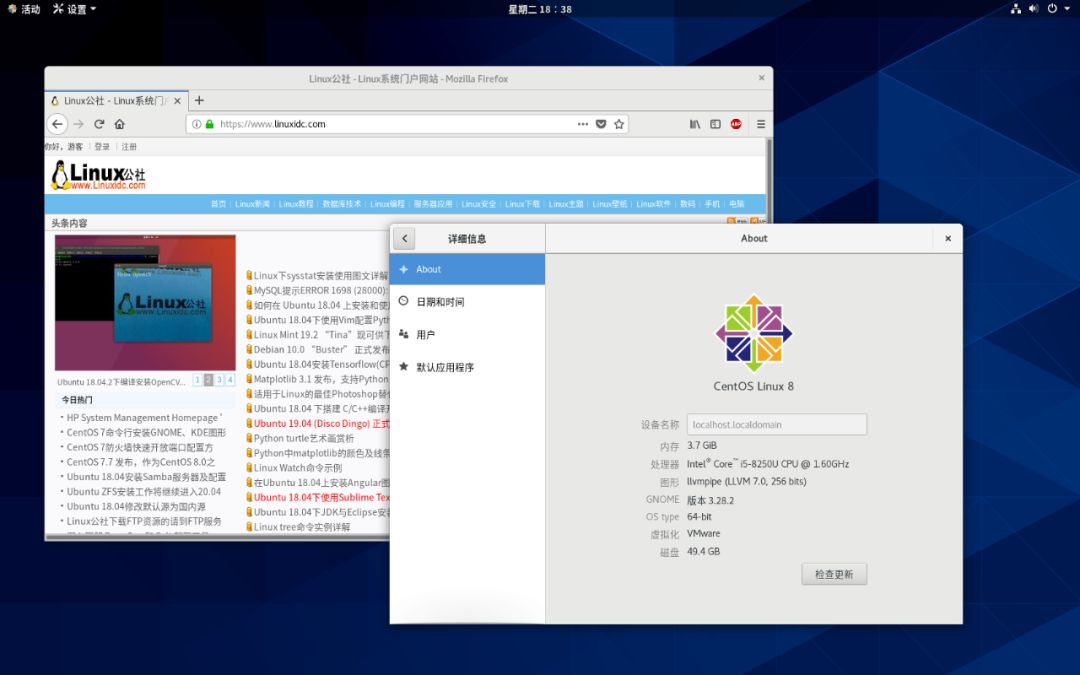1080x675 pixels.
Task: Click the featured slideshow image
Action: (145, 303)
